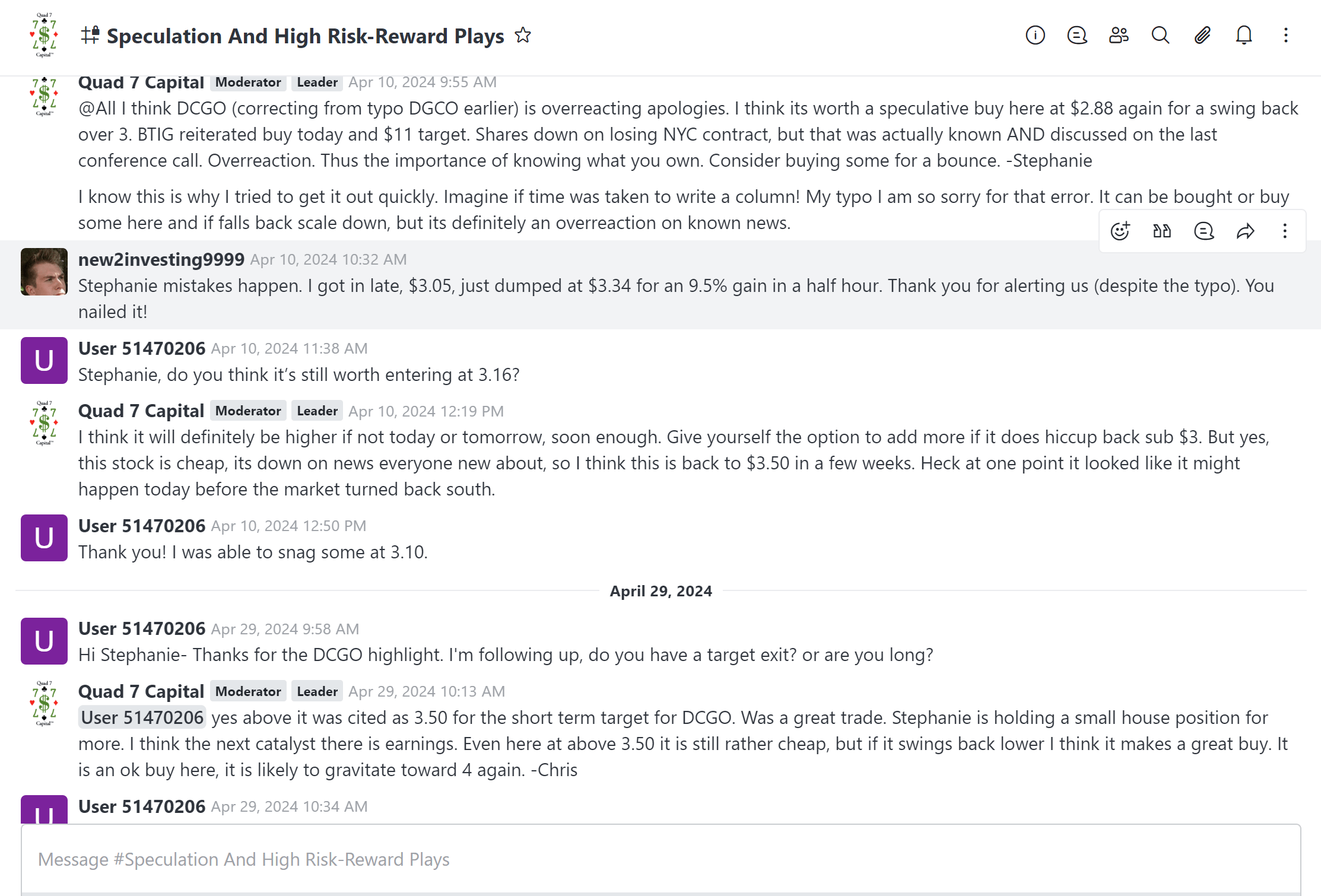Open channel notification bell settings

(1244, 36)
